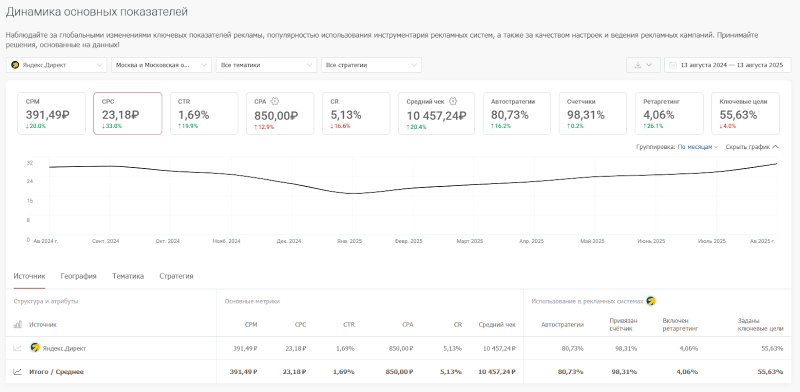The width and height of the screenshot is (800, 392).
Task: Click the Yandex logo in Яндекс.Директ table row
Action: (x=35, y=348)
